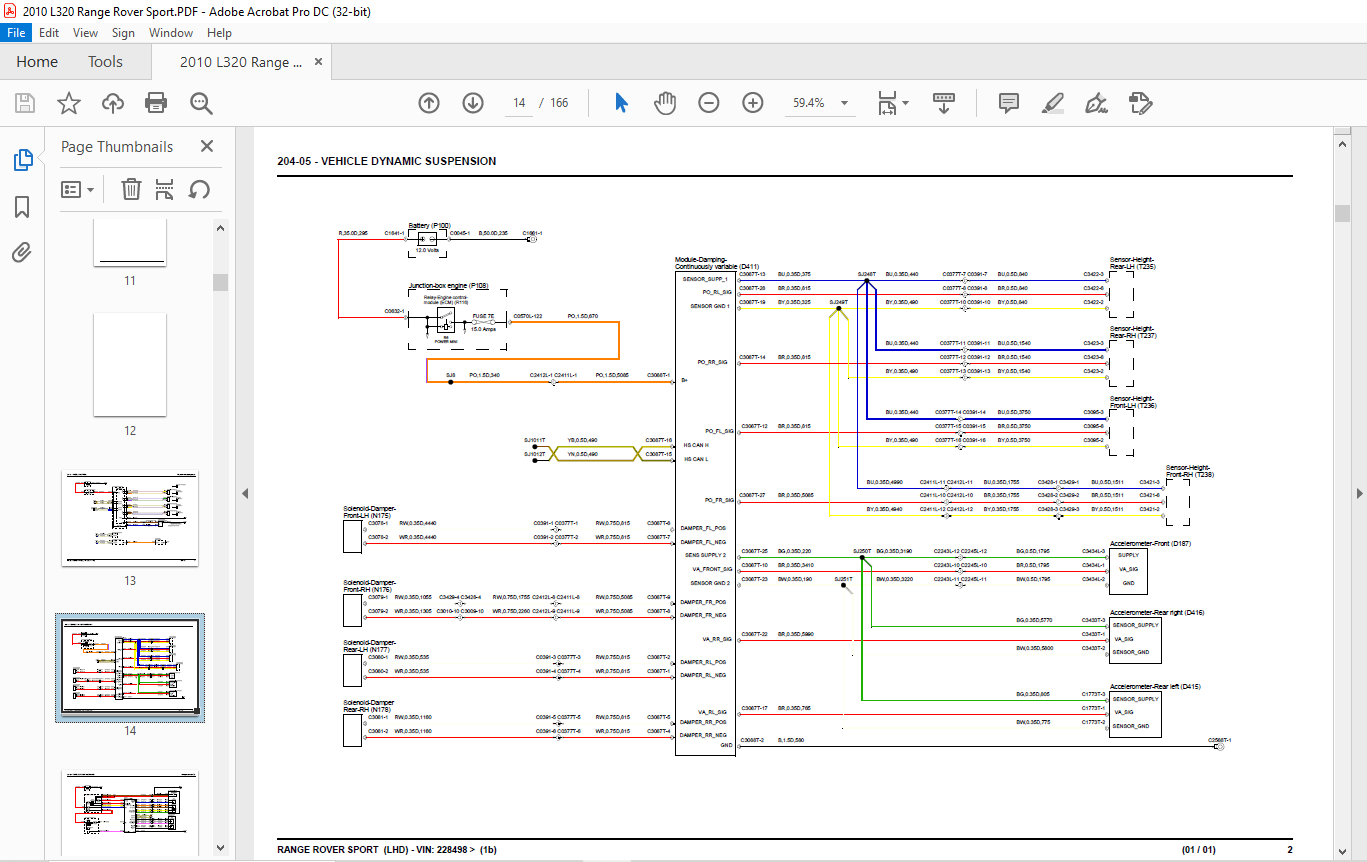Click 'Junction-box engine (P108)' label
The width and height of the screenshot is (1367, 862).
(x=448, y=286)
